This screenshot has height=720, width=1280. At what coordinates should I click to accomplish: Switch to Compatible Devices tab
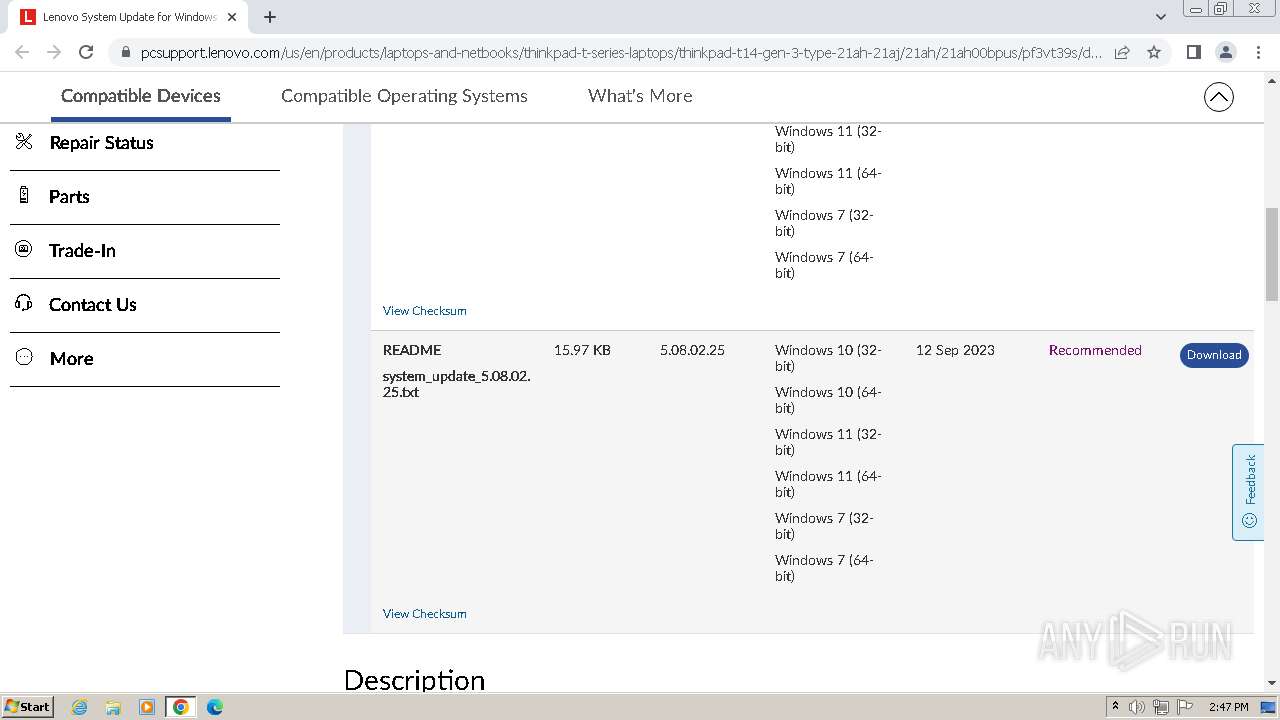[141, 96]
